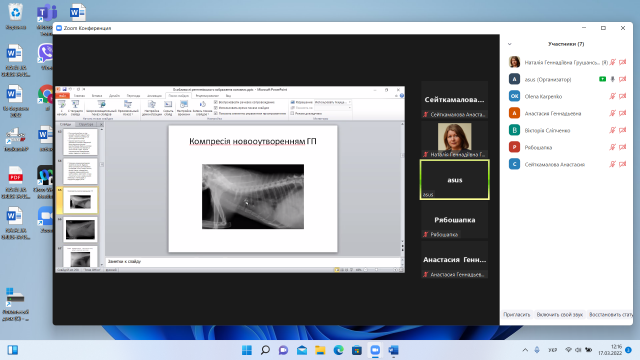Select the dark X-ray thumbnail below the highlighted one
Viewport: 640px width, 360px height.
click(x=80, y=229)
